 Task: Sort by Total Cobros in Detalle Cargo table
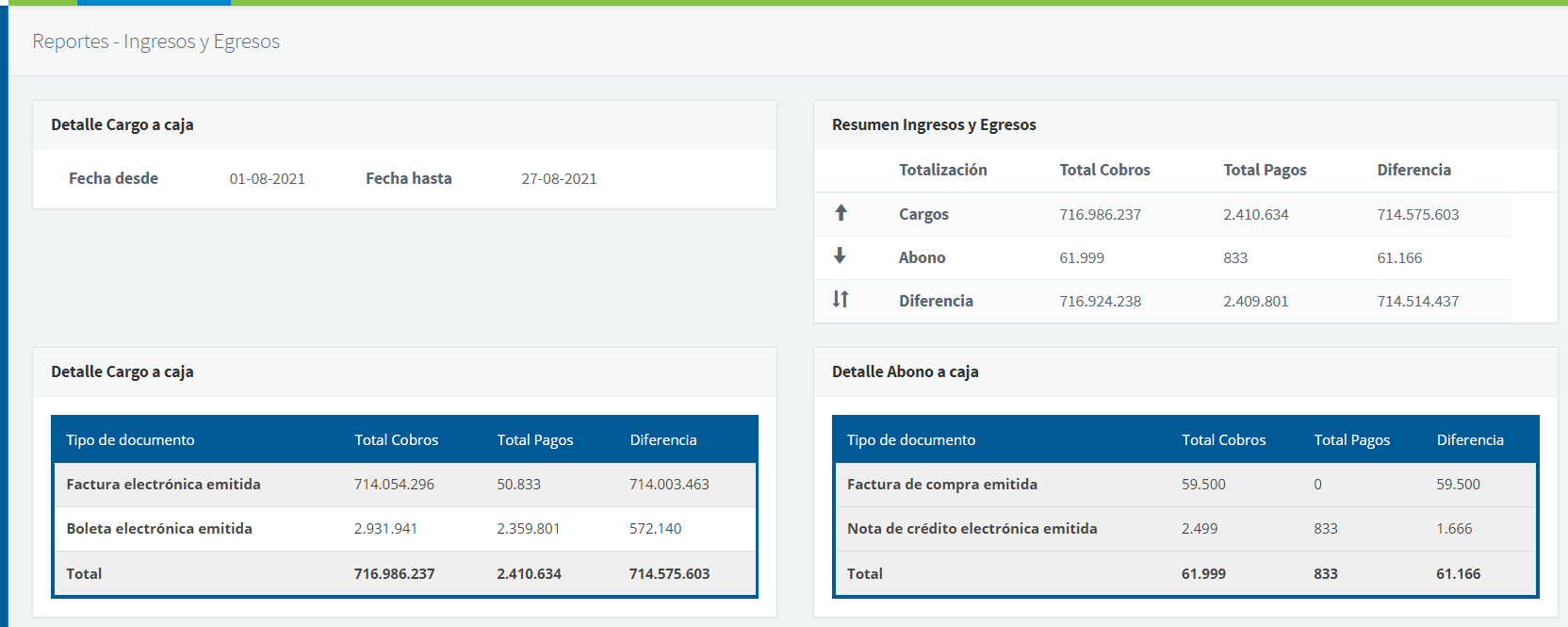click(x=396, y=440)
